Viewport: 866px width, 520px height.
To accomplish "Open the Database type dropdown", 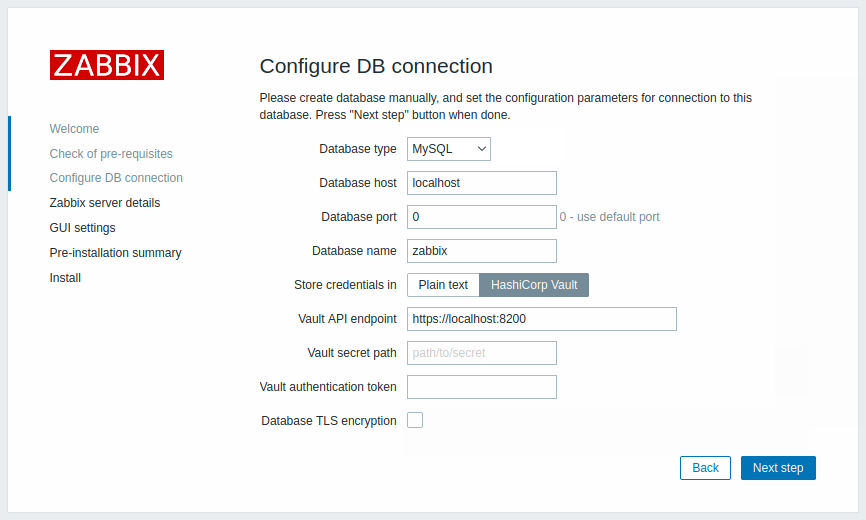I will coord(448,149).
